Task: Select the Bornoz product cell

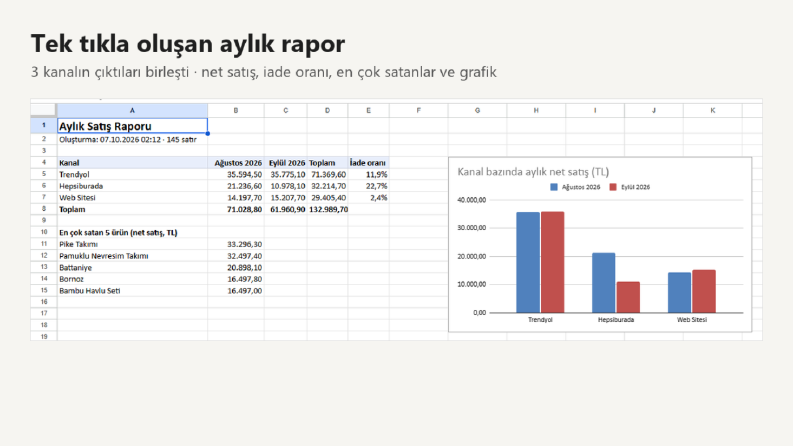Action: point(132,279)
